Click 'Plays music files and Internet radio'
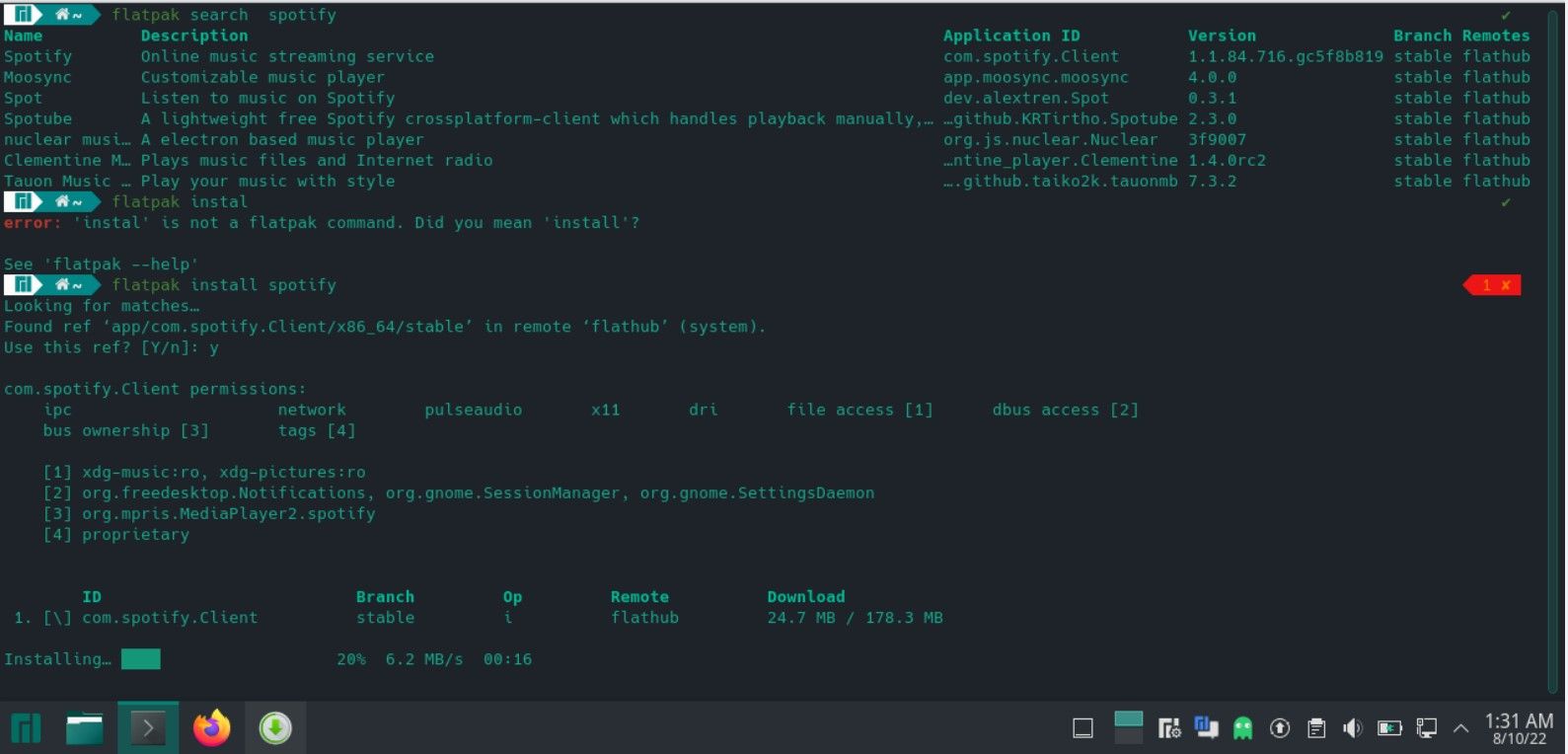Screen dimensions: 1568x754 click(x=317, y=160)
